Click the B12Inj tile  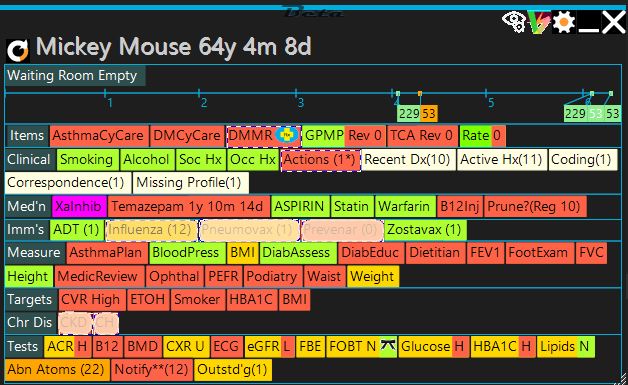point(460,206)
